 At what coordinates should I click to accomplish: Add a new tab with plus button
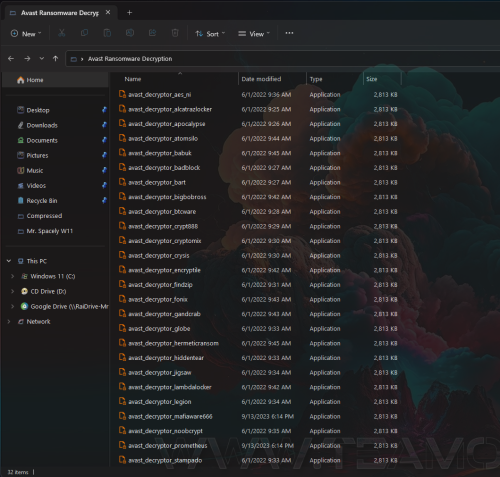tap(130, 13)
